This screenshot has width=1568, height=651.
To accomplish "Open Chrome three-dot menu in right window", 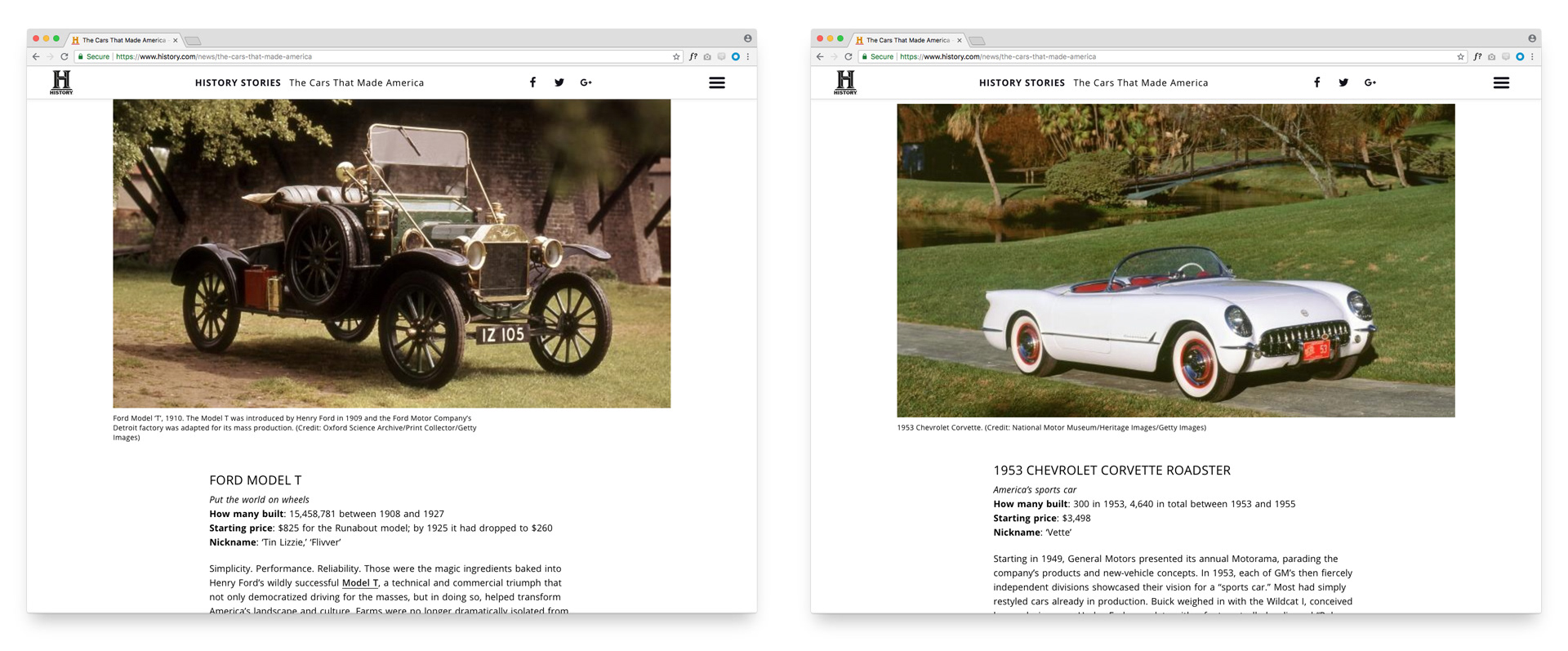I will pos(1532,56).
